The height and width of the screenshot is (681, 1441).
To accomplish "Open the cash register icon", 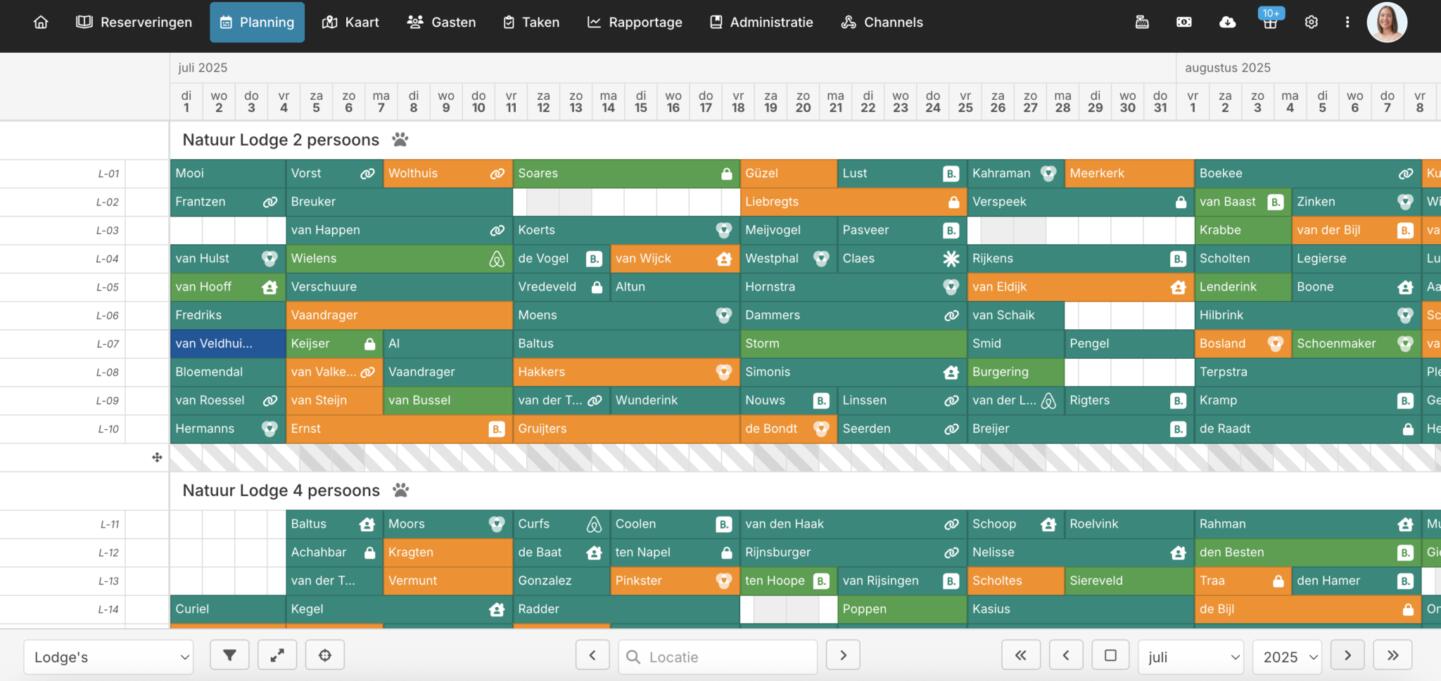I will 1142,22.
